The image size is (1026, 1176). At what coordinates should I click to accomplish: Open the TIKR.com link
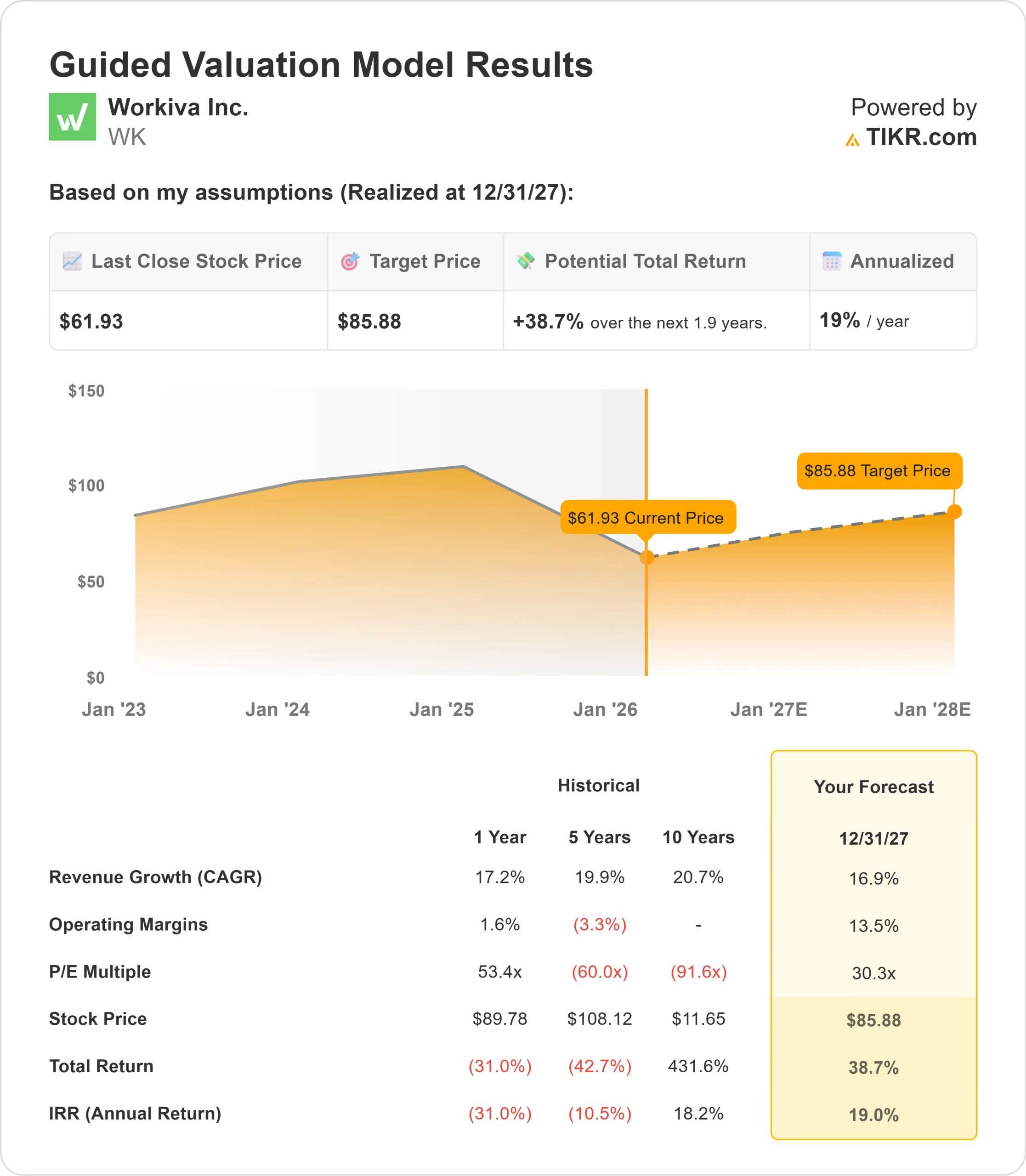921,137
